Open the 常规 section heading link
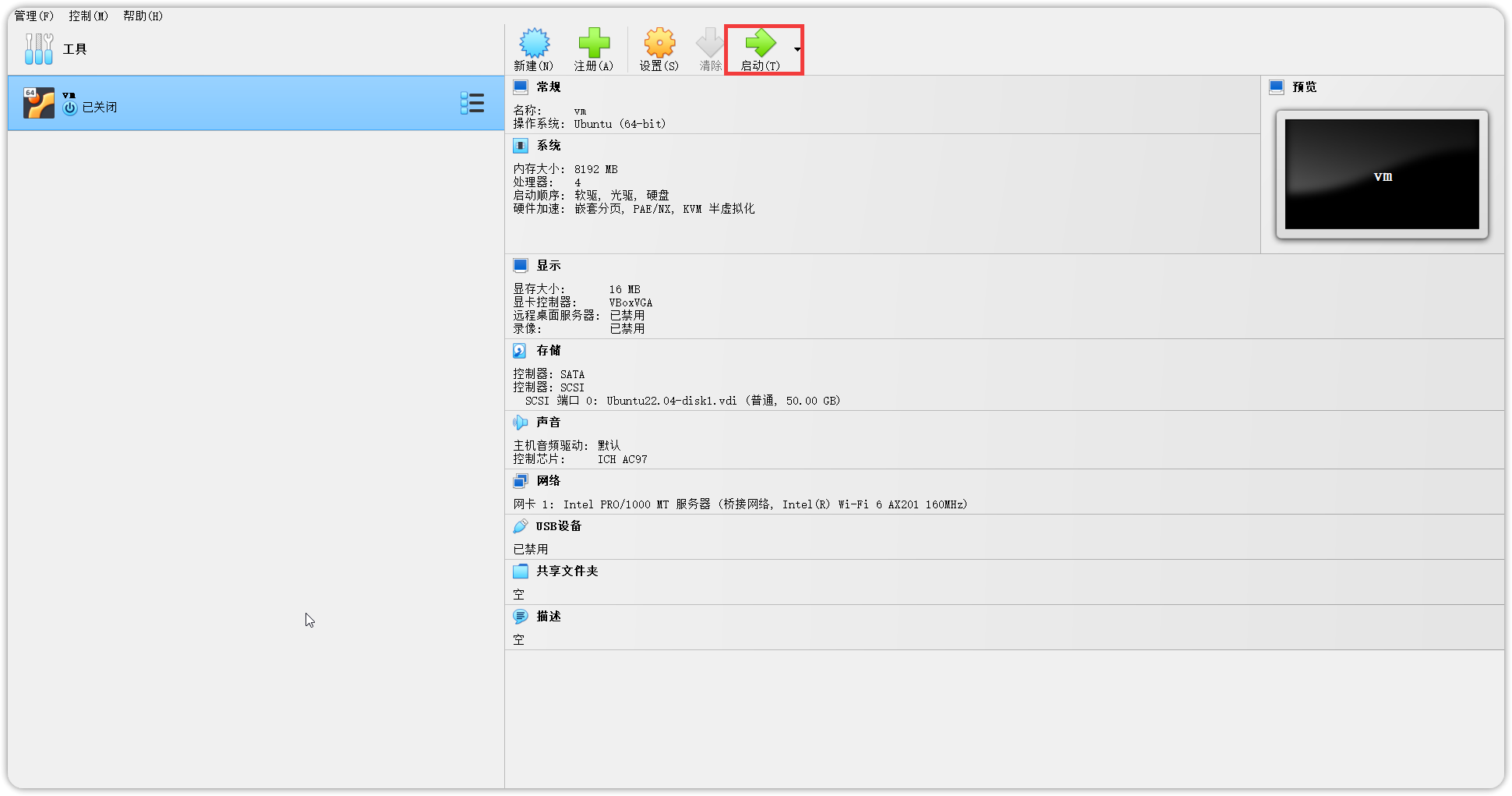 pyautogui.click(x=549, y=87)
